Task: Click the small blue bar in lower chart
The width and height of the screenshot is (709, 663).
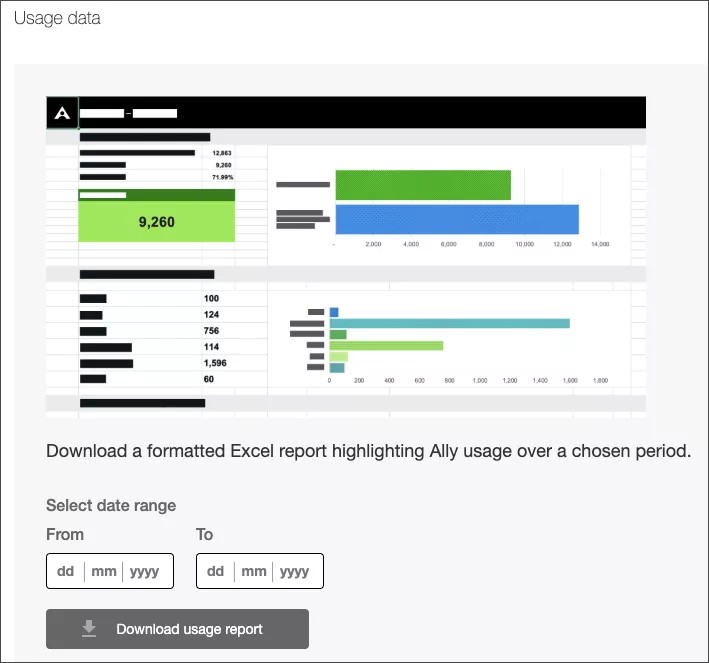Action: pos(334,312)
